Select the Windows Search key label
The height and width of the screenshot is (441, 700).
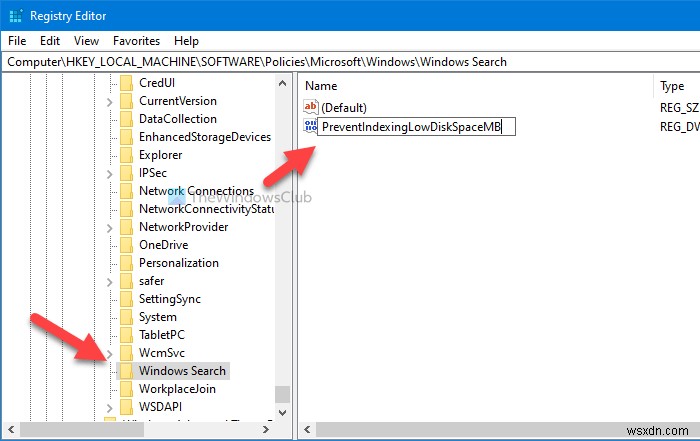coord(182,371)
